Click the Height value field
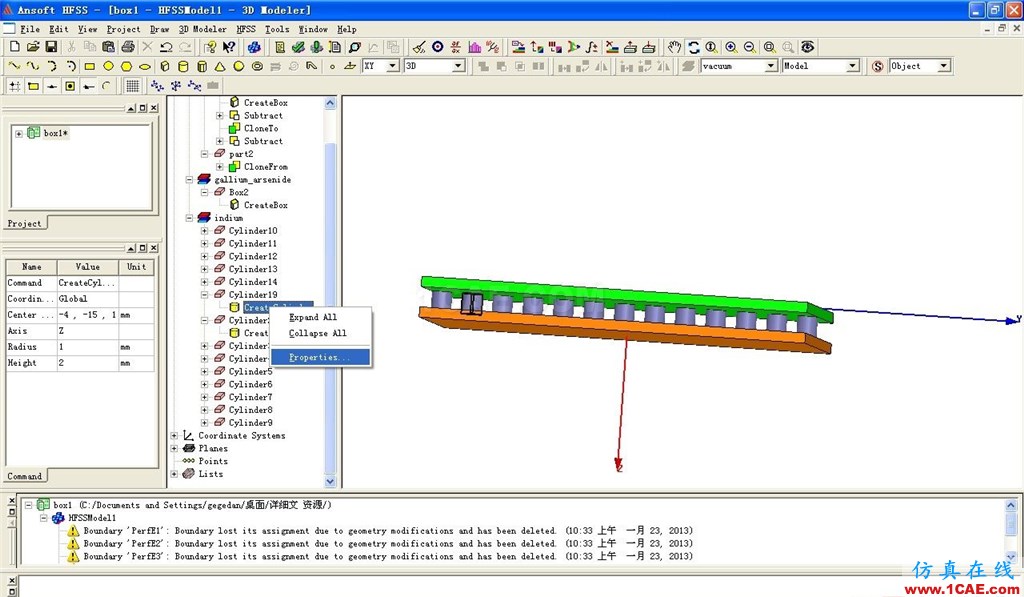The image size is (1024, 597). click(x=88, y=363)
